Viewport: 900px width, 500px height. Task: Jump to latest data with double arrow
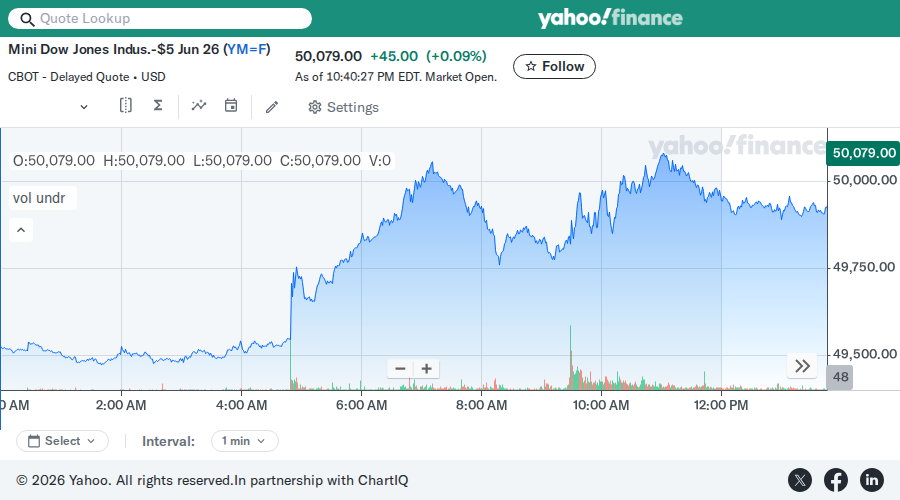click(x=802, y=366)
